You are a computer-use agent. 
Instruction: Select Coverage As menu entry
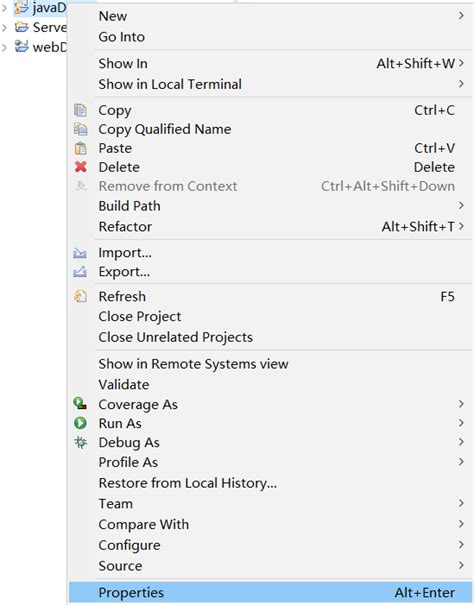point(270,404)
